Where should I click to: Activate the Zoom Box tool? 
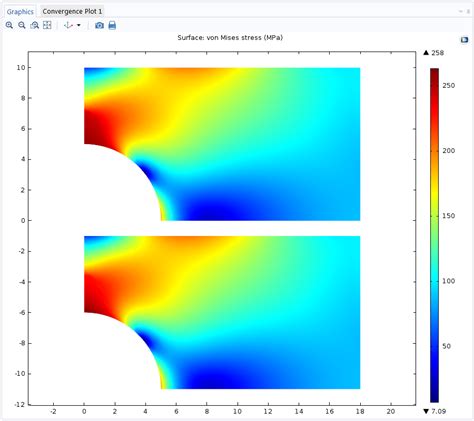click(x=34, y=25)
